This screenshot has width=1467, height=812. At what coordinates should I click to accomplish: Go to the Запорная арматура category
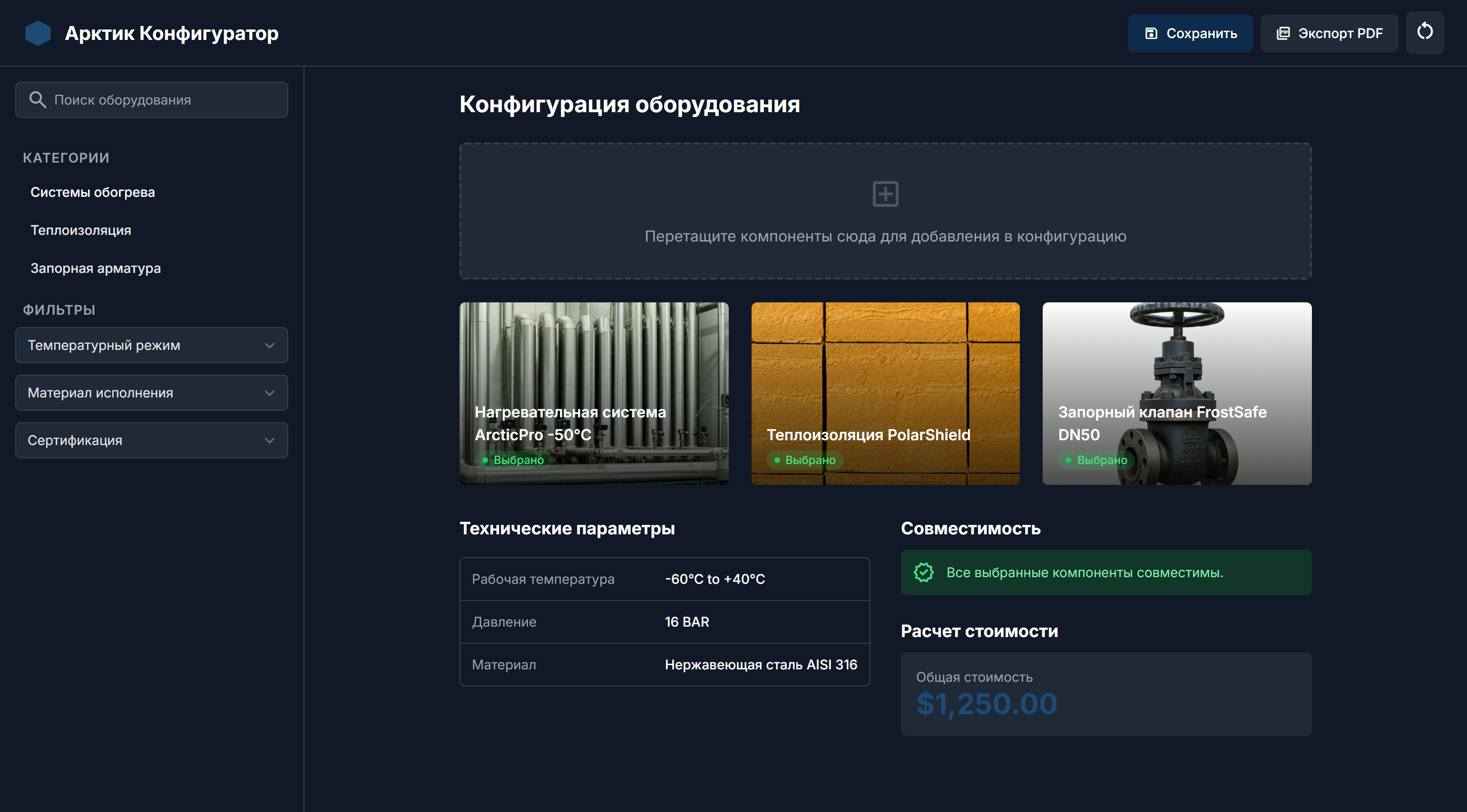(95, 268)
